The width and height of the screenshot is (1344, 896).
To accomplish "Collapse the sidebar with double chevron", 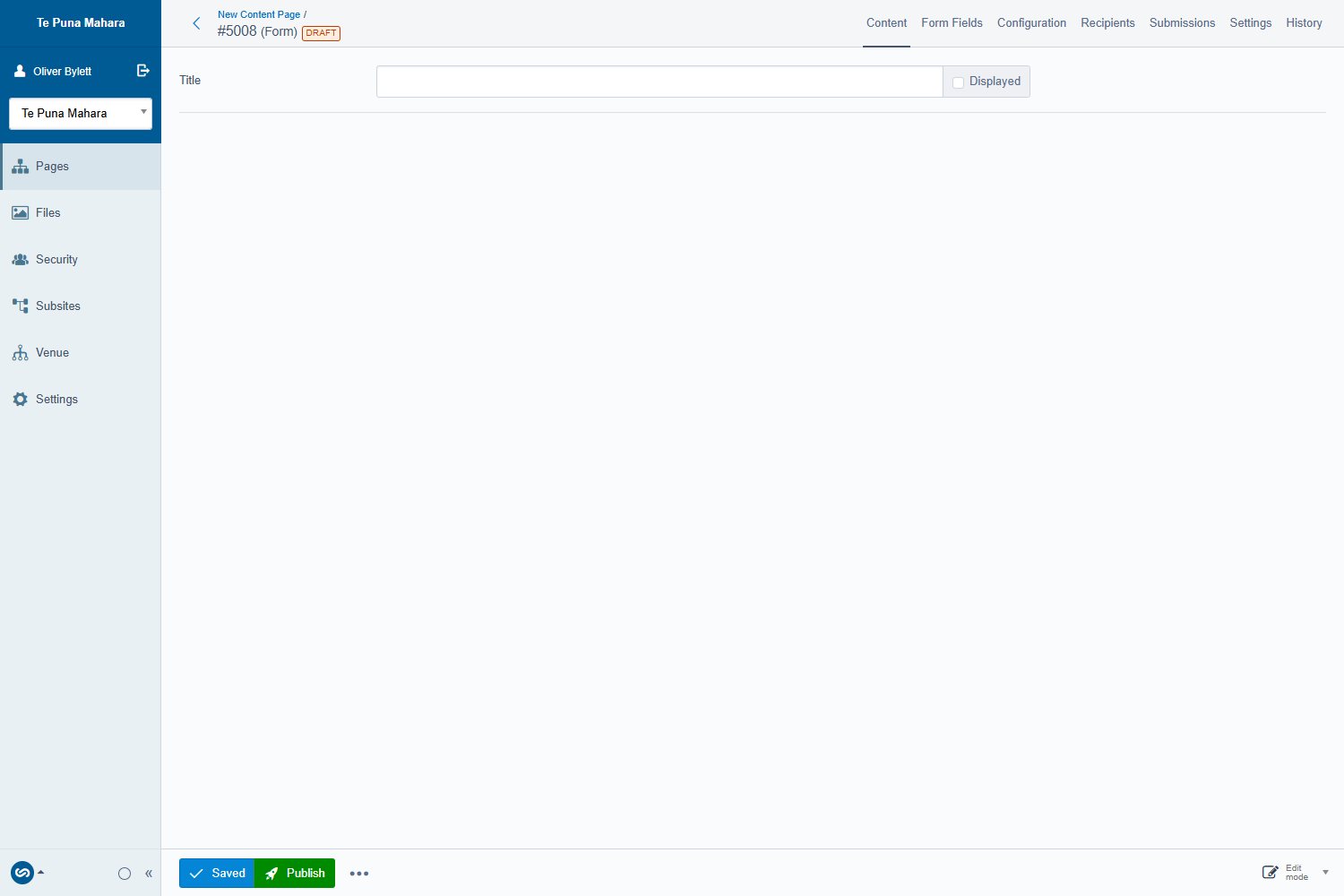I will tap(149, 874).
